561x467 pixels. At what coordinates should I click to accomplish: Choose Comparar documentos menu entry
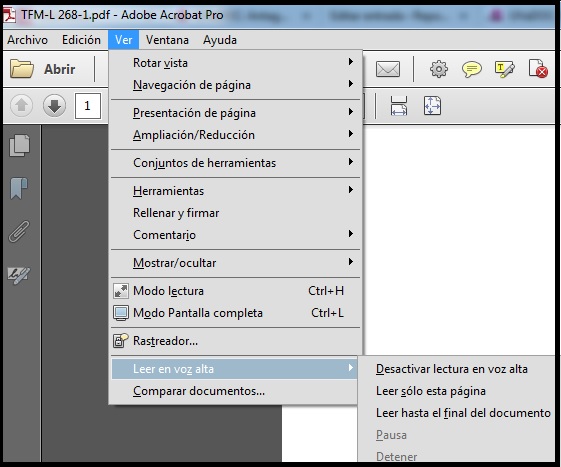point(234,391)
